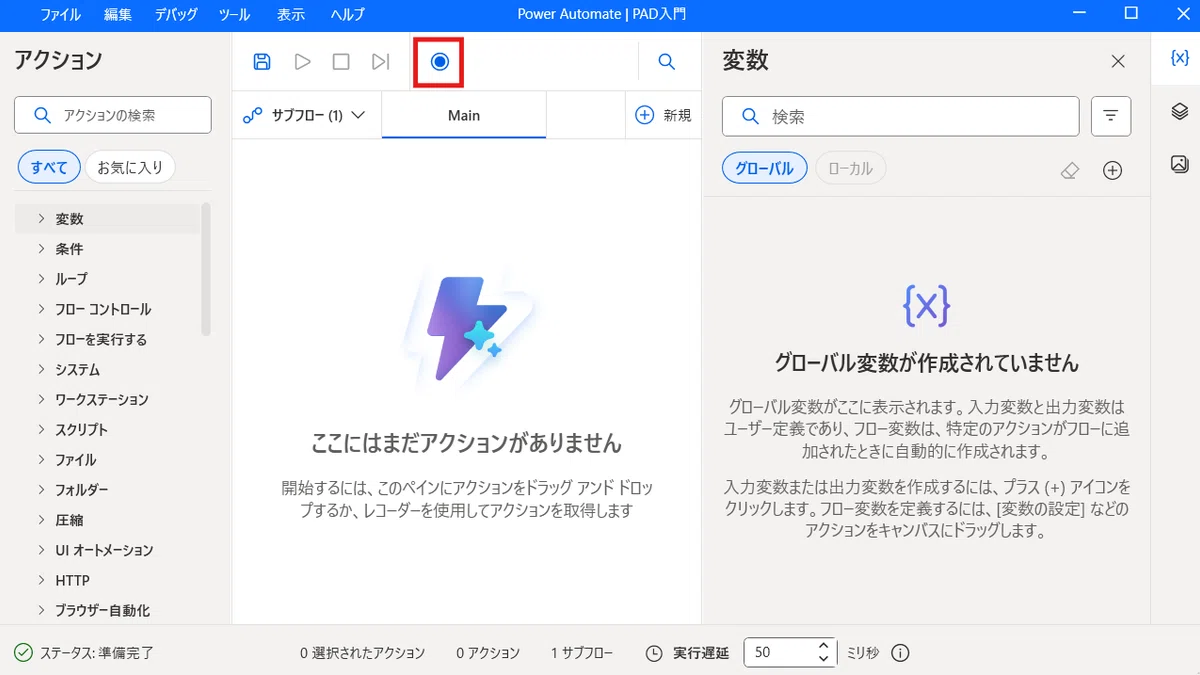Click the clock icon beside 実行遅延

click(654, 653)
